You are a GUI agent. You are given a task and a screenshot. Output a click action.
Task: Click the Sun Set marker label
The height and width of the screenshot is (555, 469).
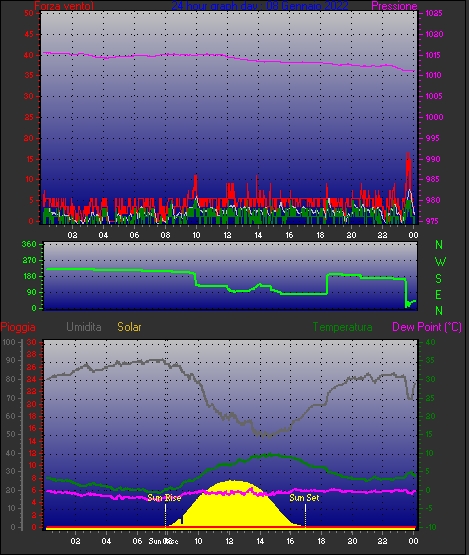coord(304,498)
